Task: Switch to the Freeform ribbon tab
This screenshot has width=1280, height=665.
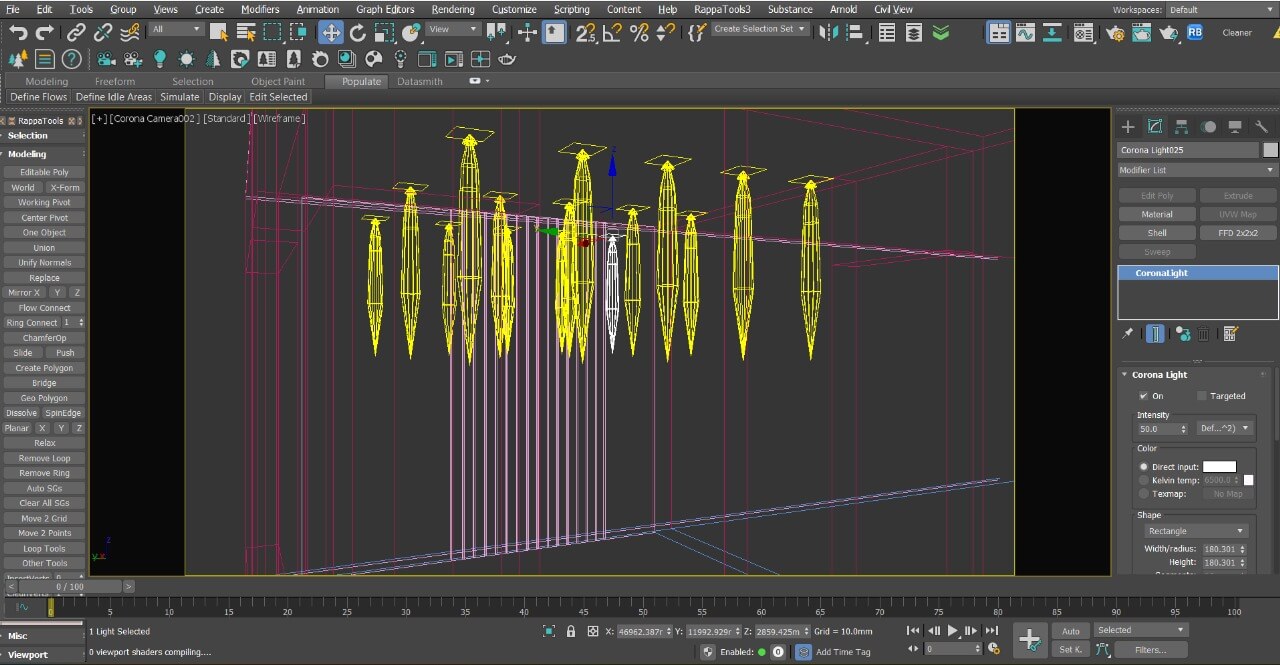Action: 115,81
